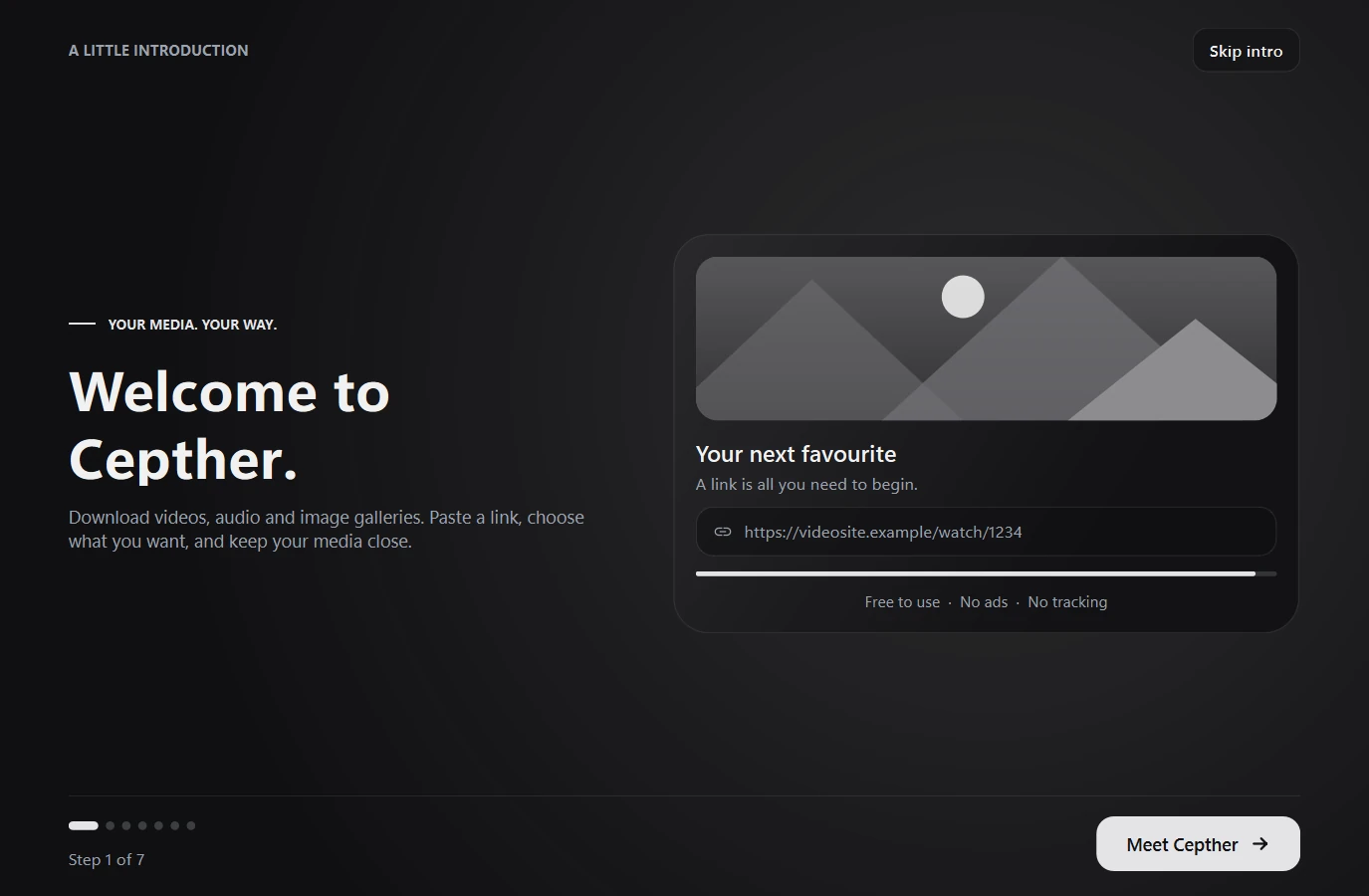
Task: Click the "No tracking" label
Action: [1067, 601]
